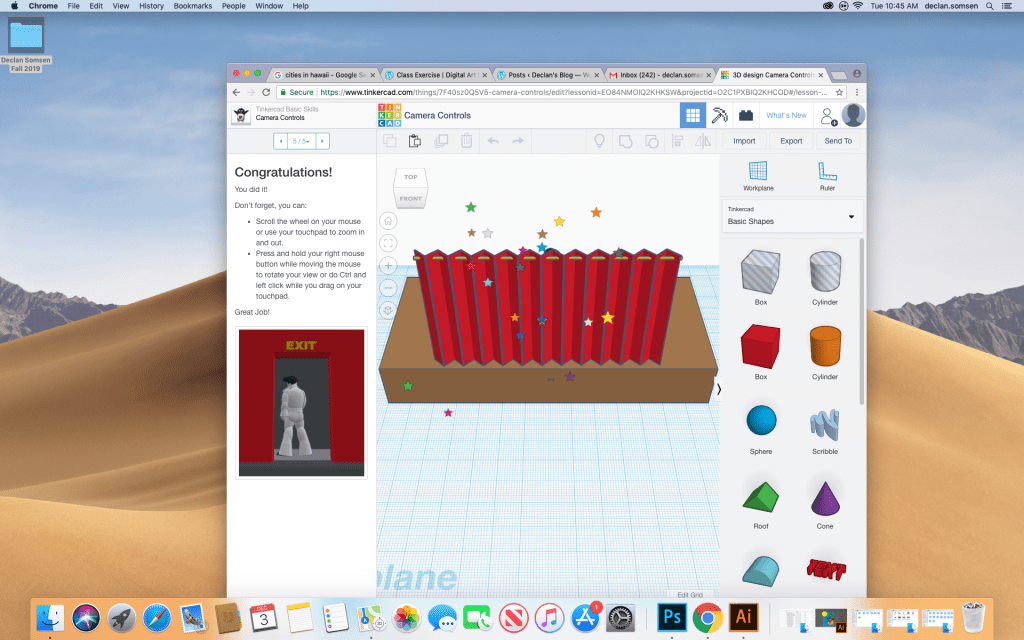Open Photoshop from the dock

673,617
